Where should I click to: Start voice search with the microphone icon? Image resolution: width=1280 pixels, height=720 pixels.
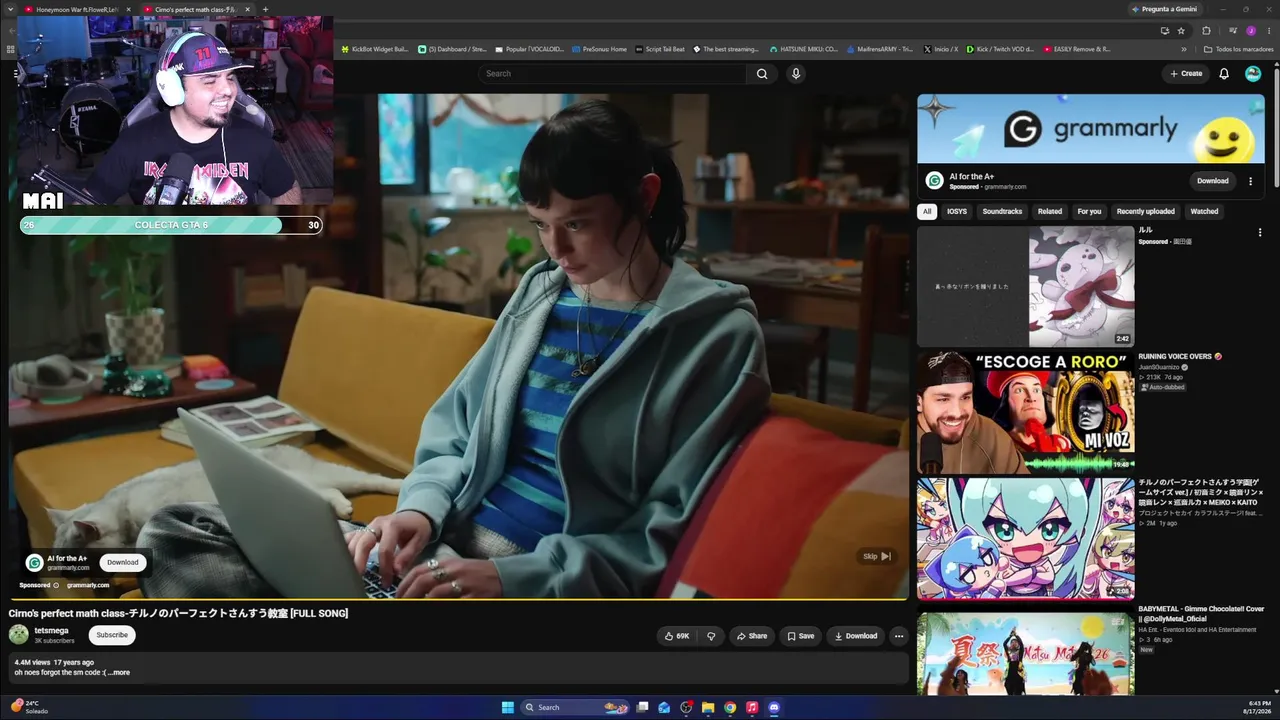coord(796,73)
